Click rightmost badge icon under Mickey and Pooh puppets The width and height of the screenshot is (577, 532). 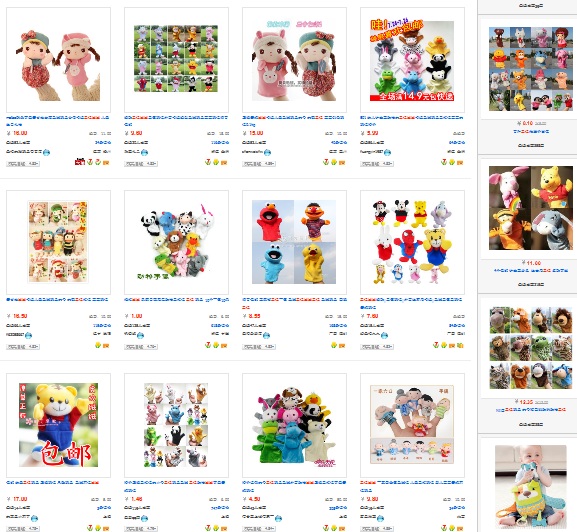pos(460,345)
